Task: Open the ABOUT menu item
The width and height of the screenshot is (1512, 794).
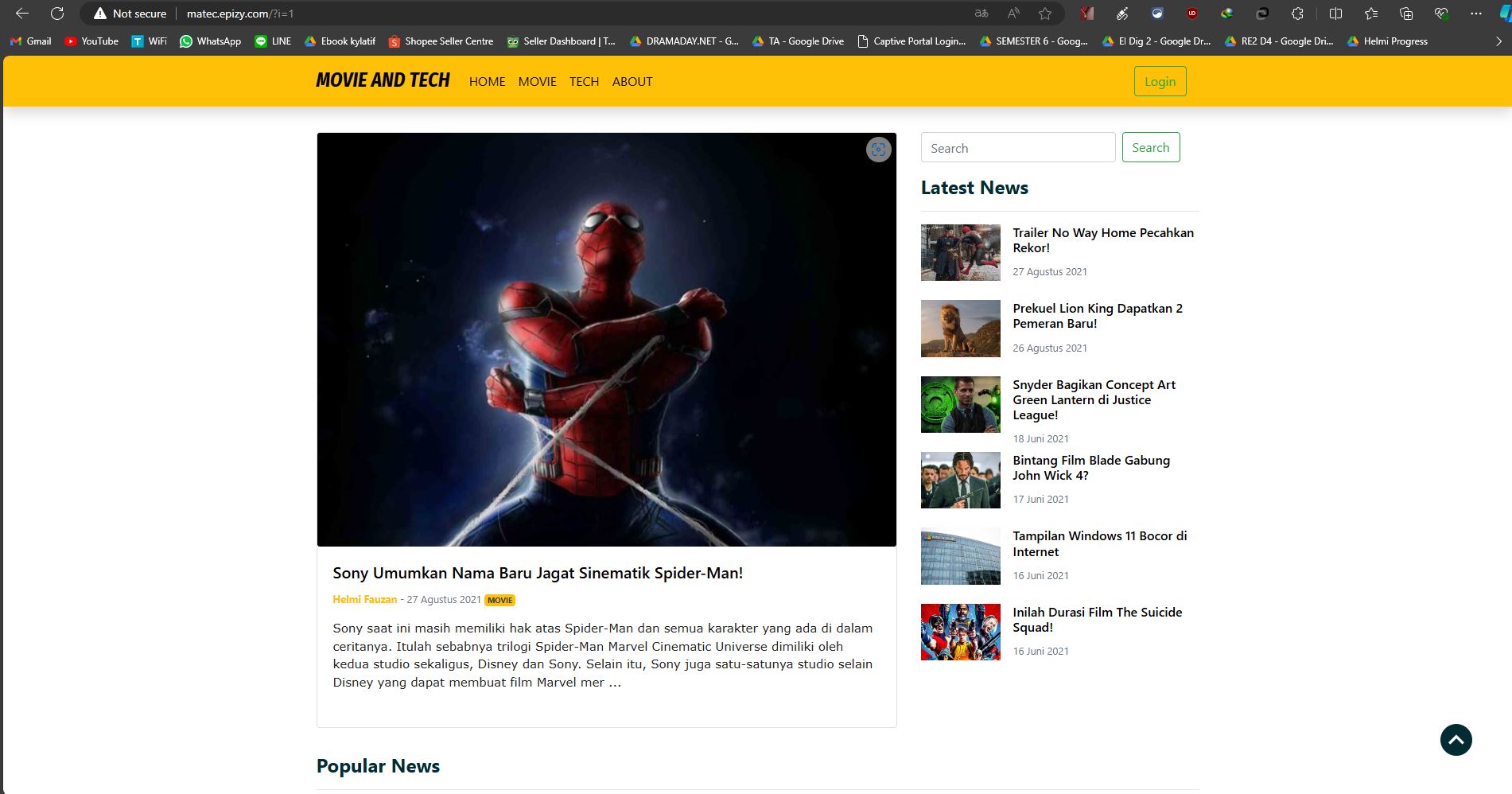Action: click(632, 81)
